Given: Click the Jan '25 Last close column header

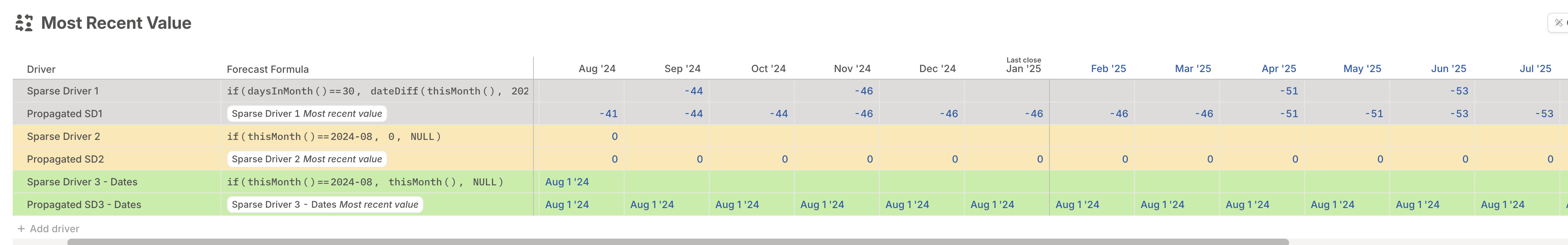Looking at the screenshot, I should (1023, 65).
